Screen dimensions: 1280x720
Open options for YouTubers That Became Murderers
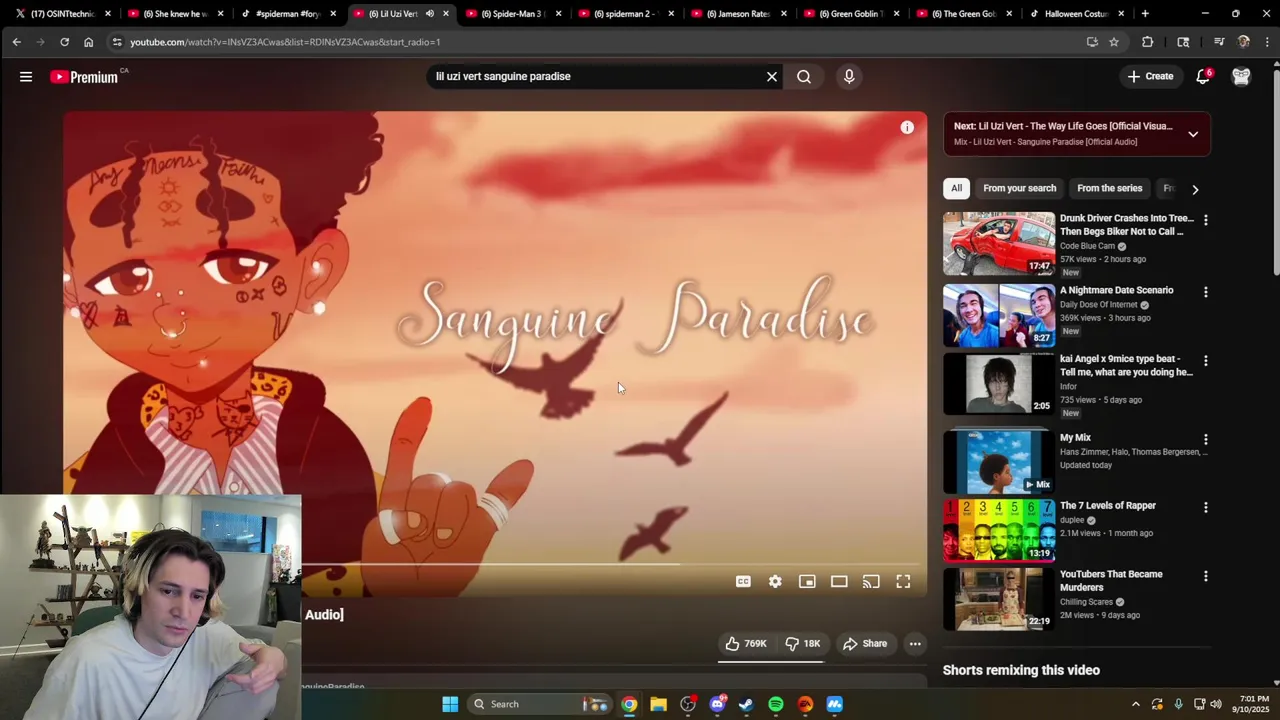(1205, 576)
